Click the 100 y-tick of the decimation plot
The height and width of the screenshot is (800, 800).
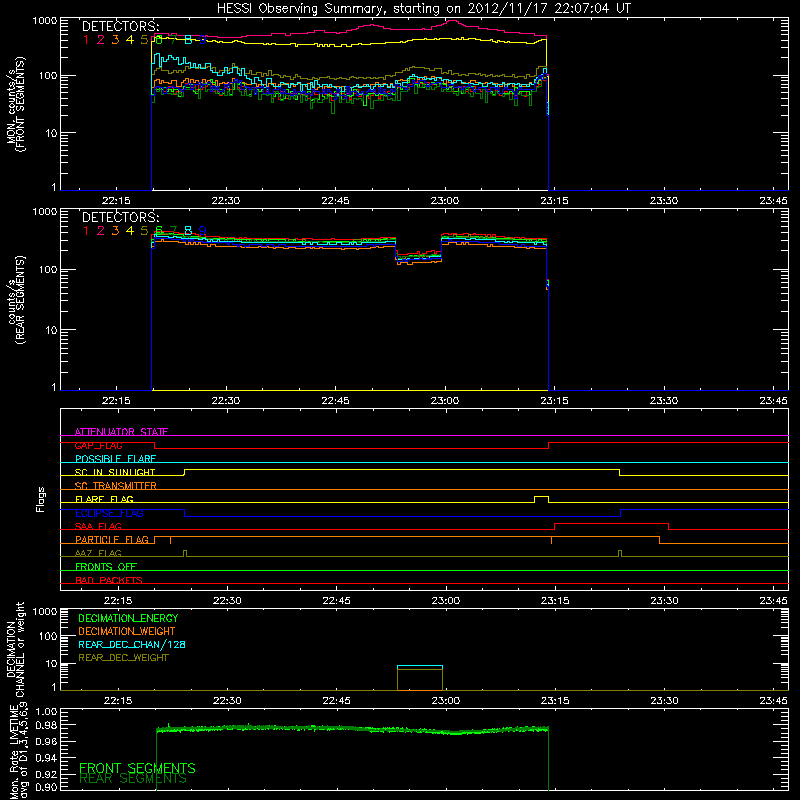pyautogui.click(x=47, y=636)
